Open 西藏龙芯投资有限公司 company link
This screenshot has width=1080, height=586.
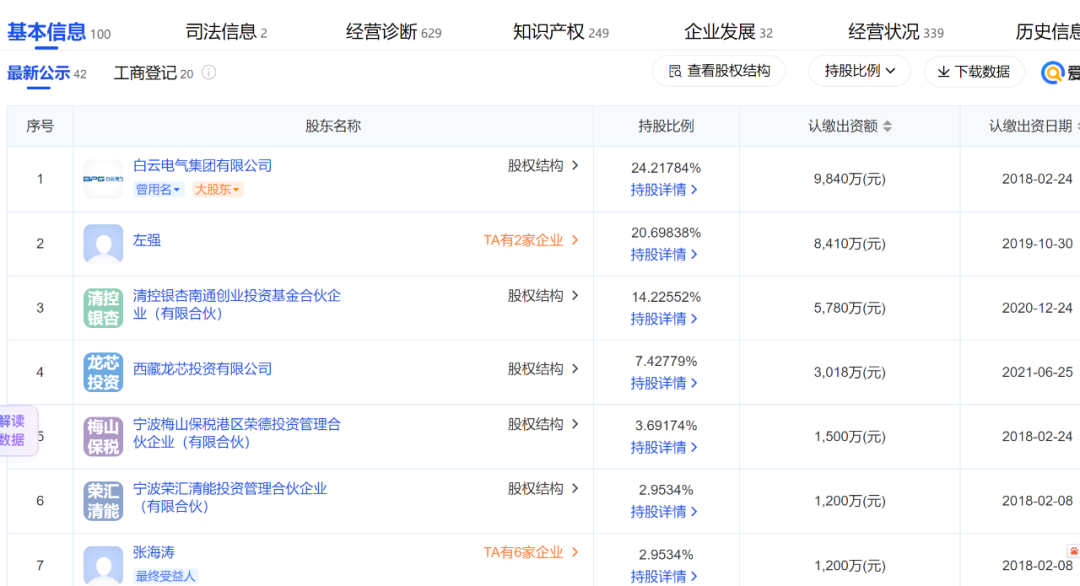click(203, 369)
